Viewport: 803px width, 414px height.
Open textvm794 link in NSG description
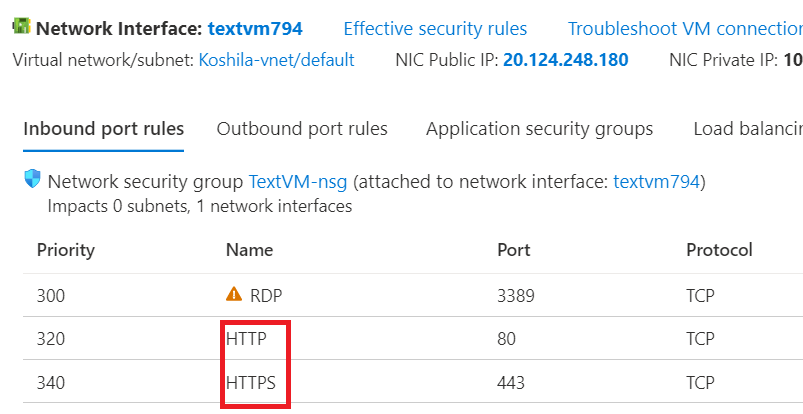[x=657, y=181]
